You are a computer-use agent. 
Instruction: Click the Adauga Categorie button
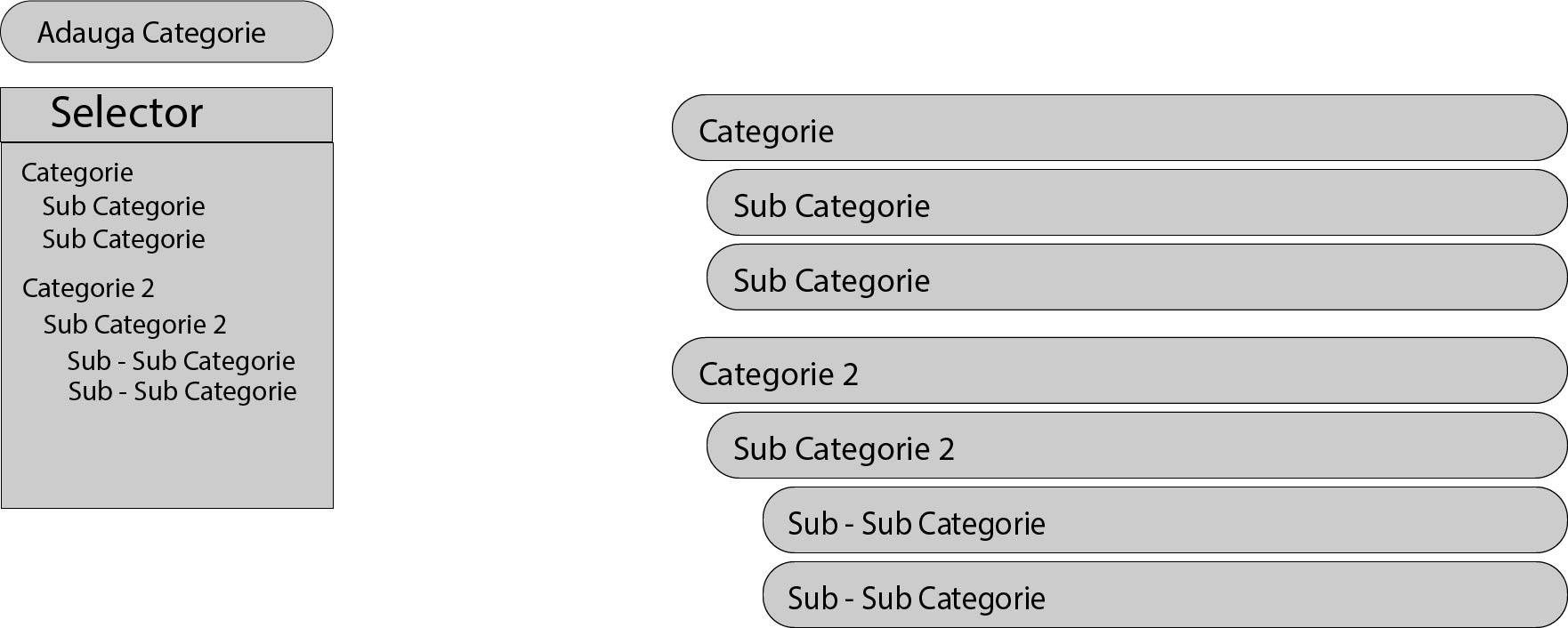pyautogui.click(x=166, y=32)
